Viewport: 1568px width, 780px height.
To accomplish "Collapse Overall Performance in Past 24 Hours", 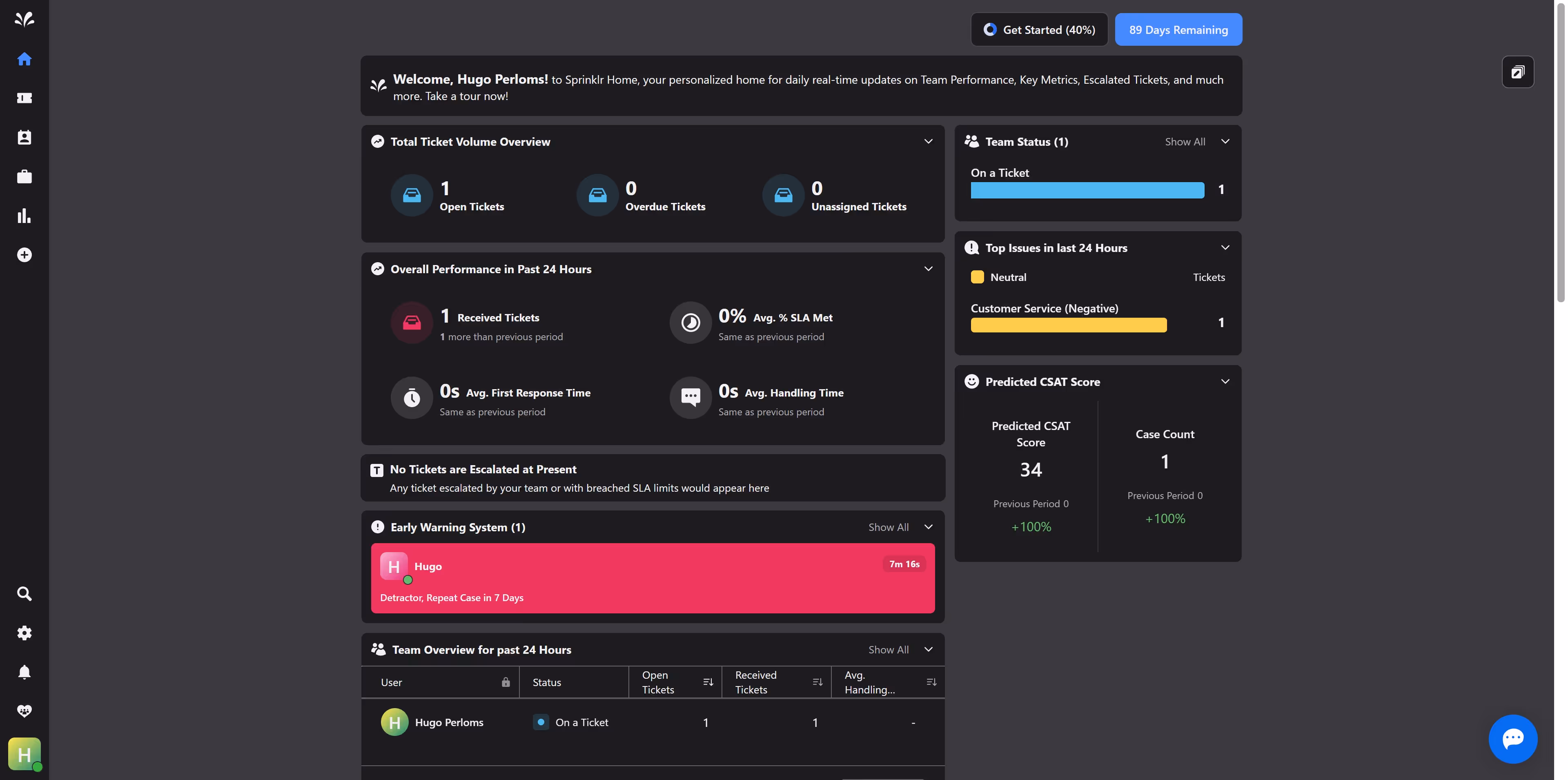I will point(928,269).
